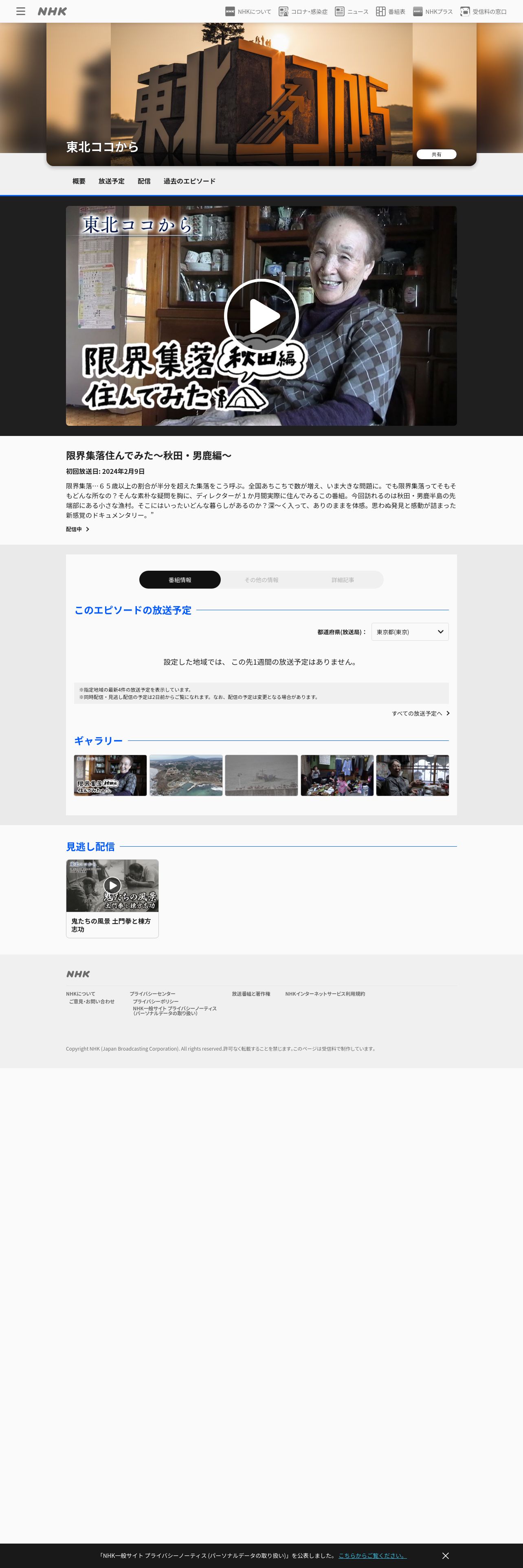
Task: Open ニュース header link
Action: point(351,11)
